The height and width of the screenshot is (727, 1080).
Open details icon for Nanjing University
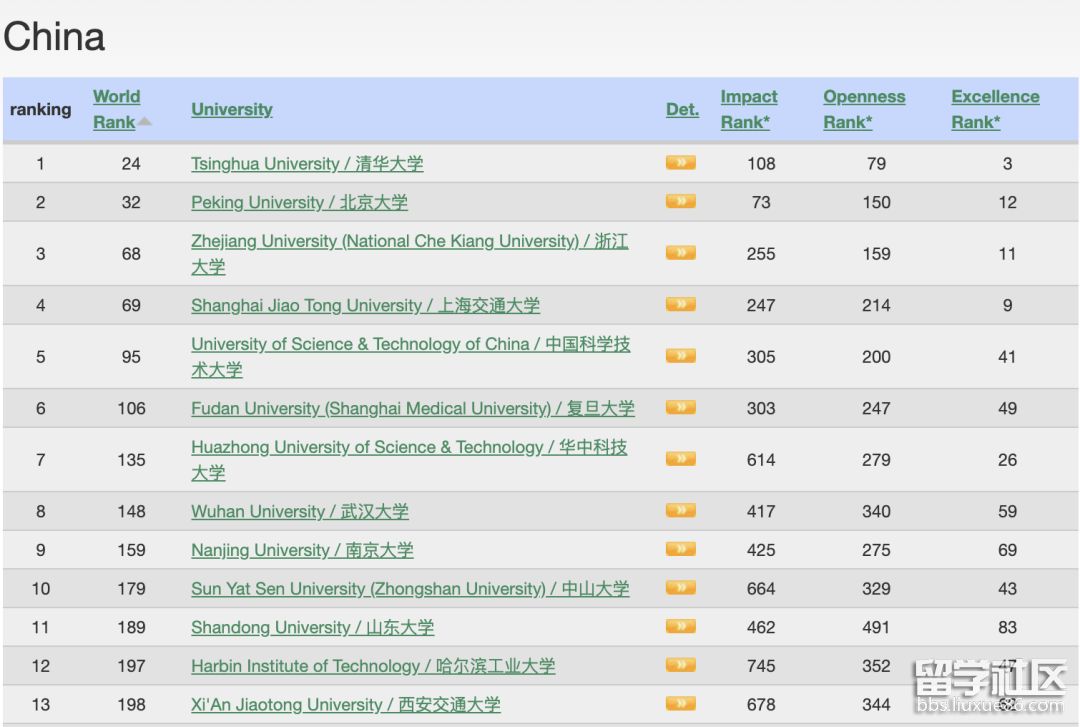tap(681, 549)
